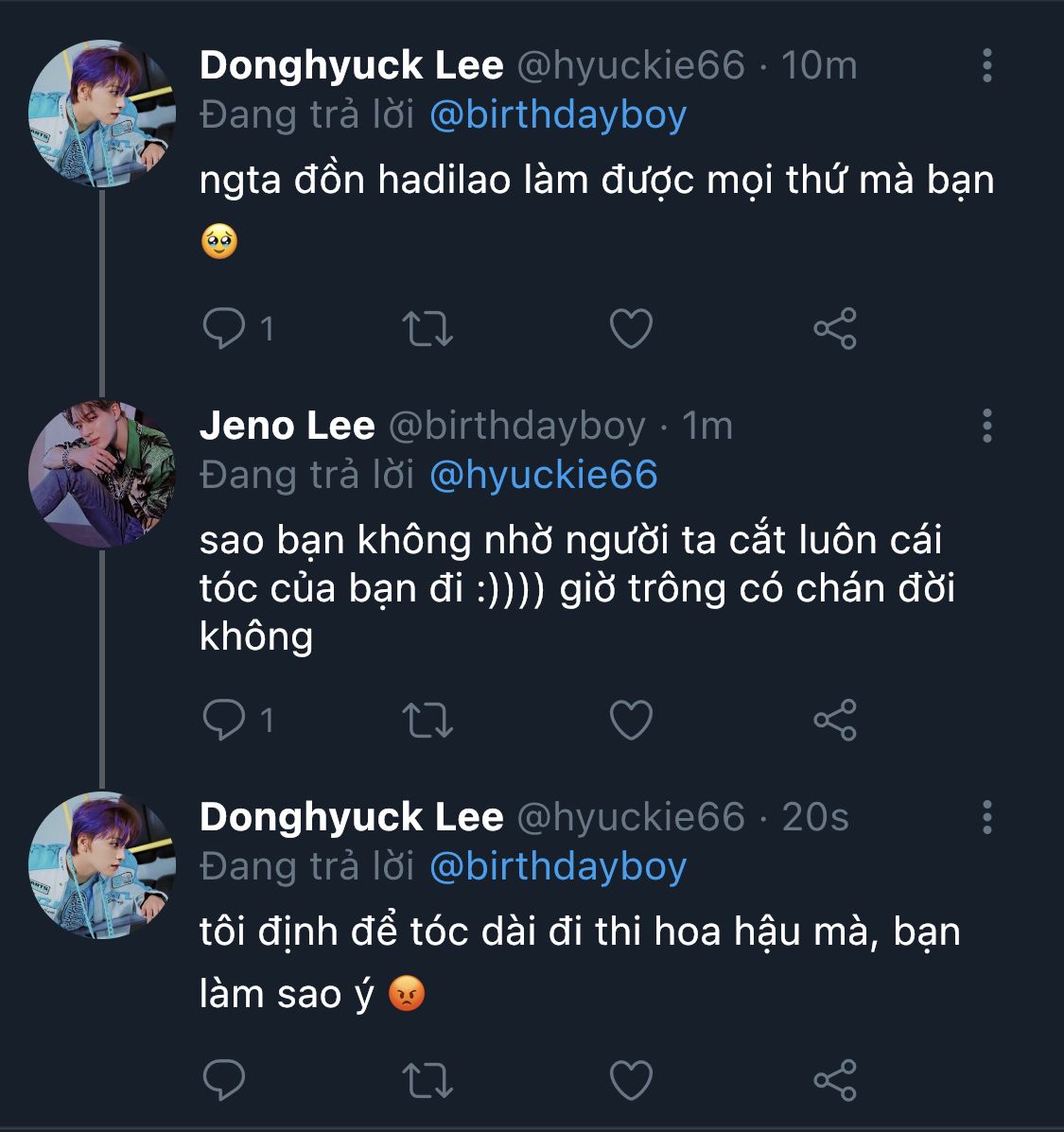Like Donghyuck's 20s tweet

[631, 1080]
